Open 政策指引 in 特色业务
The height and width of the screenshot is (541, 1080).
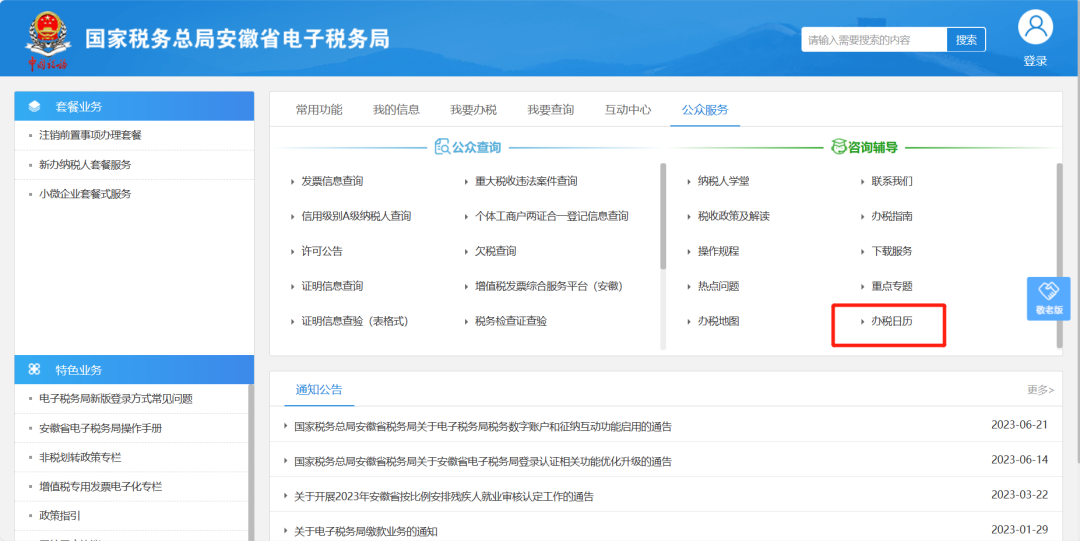tap(59, 516)
